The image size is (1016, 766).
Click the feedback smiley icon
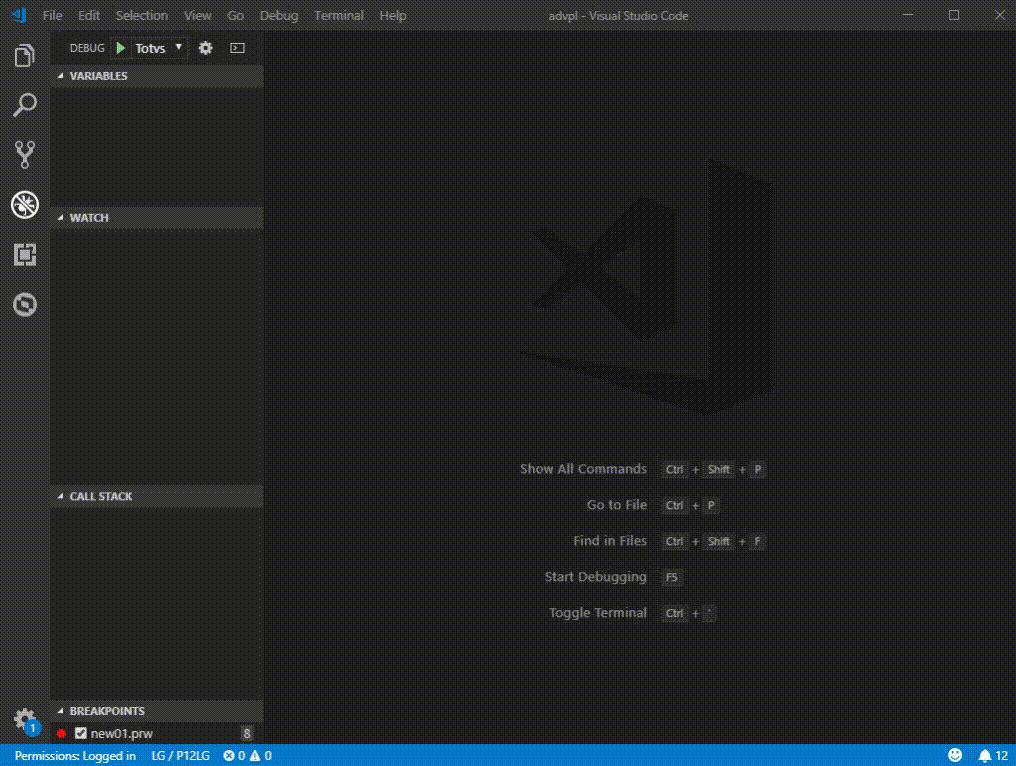pyautogui.click(x=955, y=755)
